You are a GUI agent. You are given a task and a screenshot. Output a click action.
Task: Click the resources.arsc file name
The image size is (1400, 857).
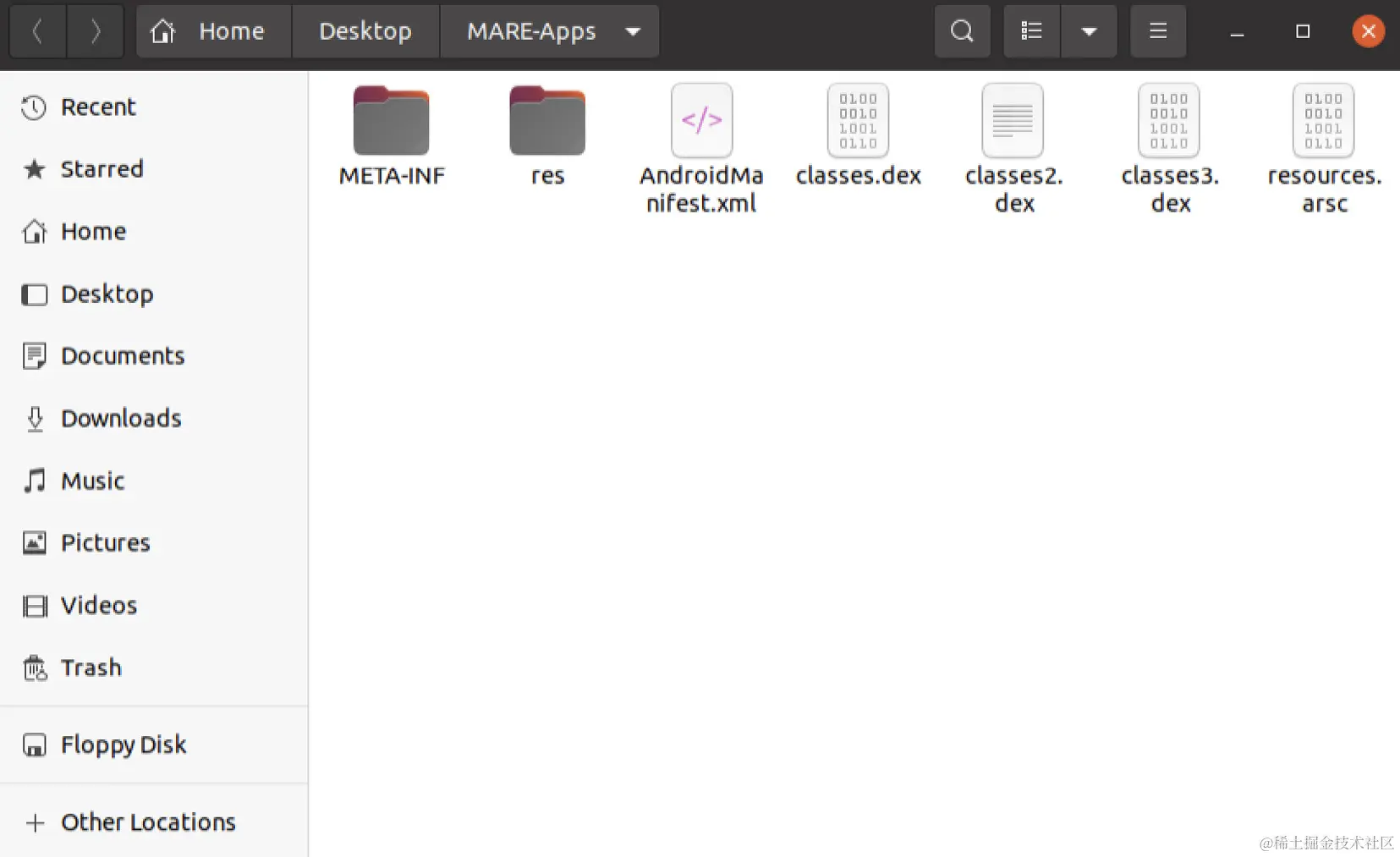(1325, 190)
